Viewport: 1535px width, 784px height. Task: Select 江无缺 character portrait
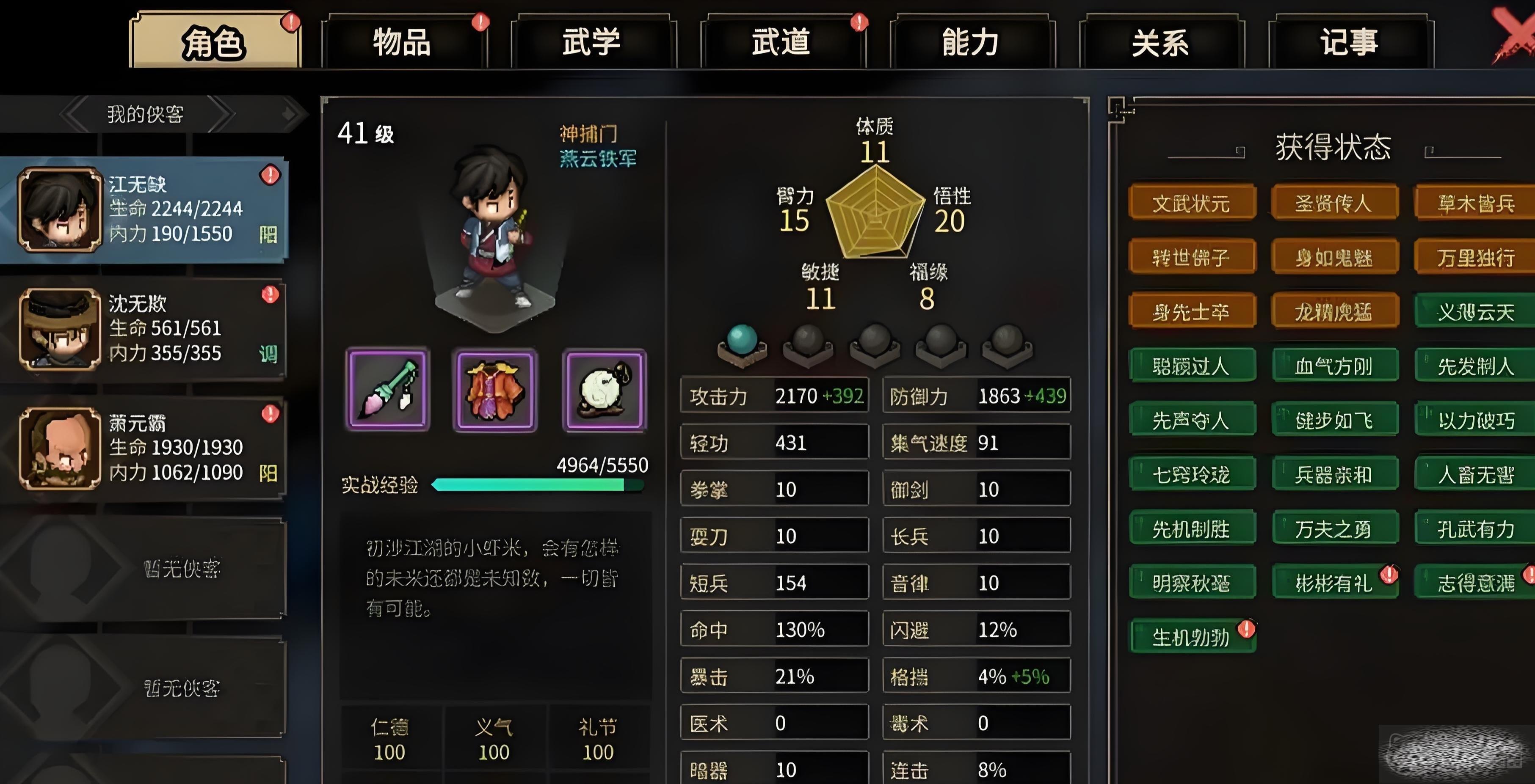60,209
